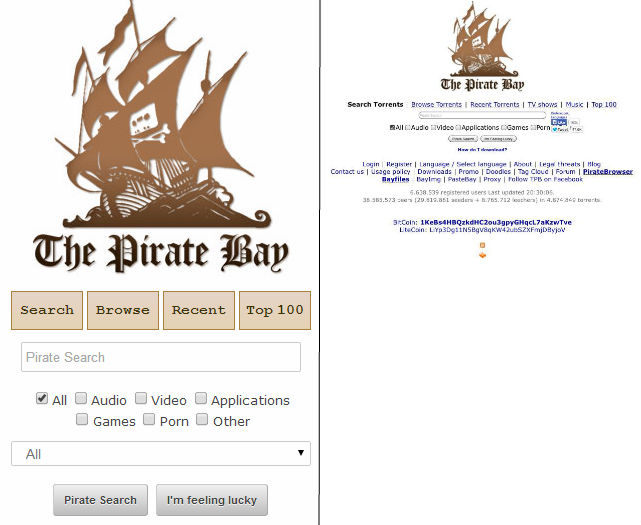The height and width of the screenshot is (525, 641).
Task: Click the small I'm Feeling Lucky button on desktop page
Action: (x=498, y=139)
